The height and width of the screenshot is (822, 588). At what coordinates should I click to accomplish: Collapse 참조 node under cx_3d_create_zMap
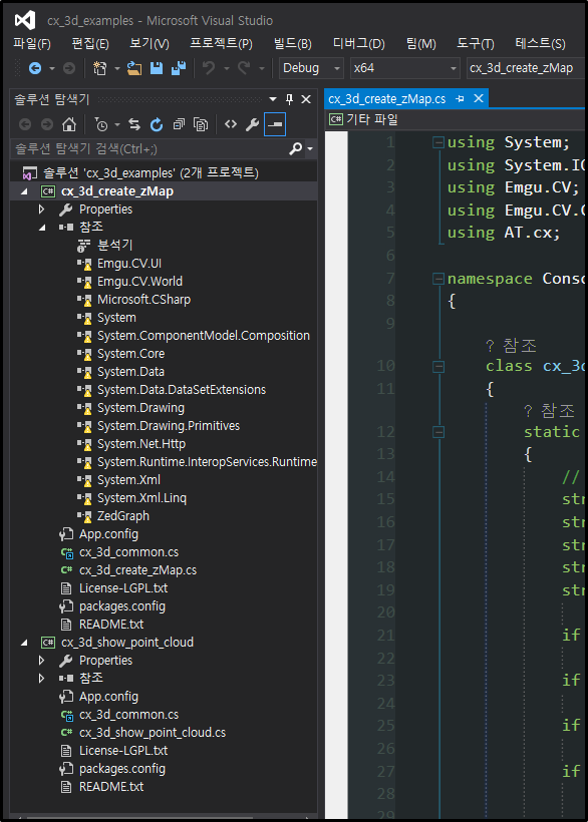pos(42,228)
